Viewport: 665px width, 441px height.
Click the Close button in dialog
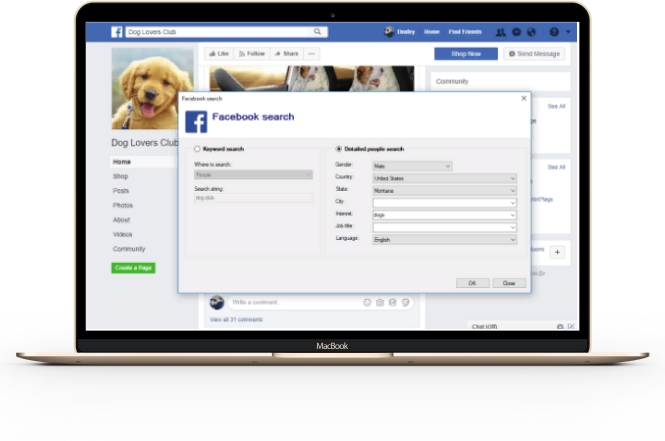[x=509, y=283]
